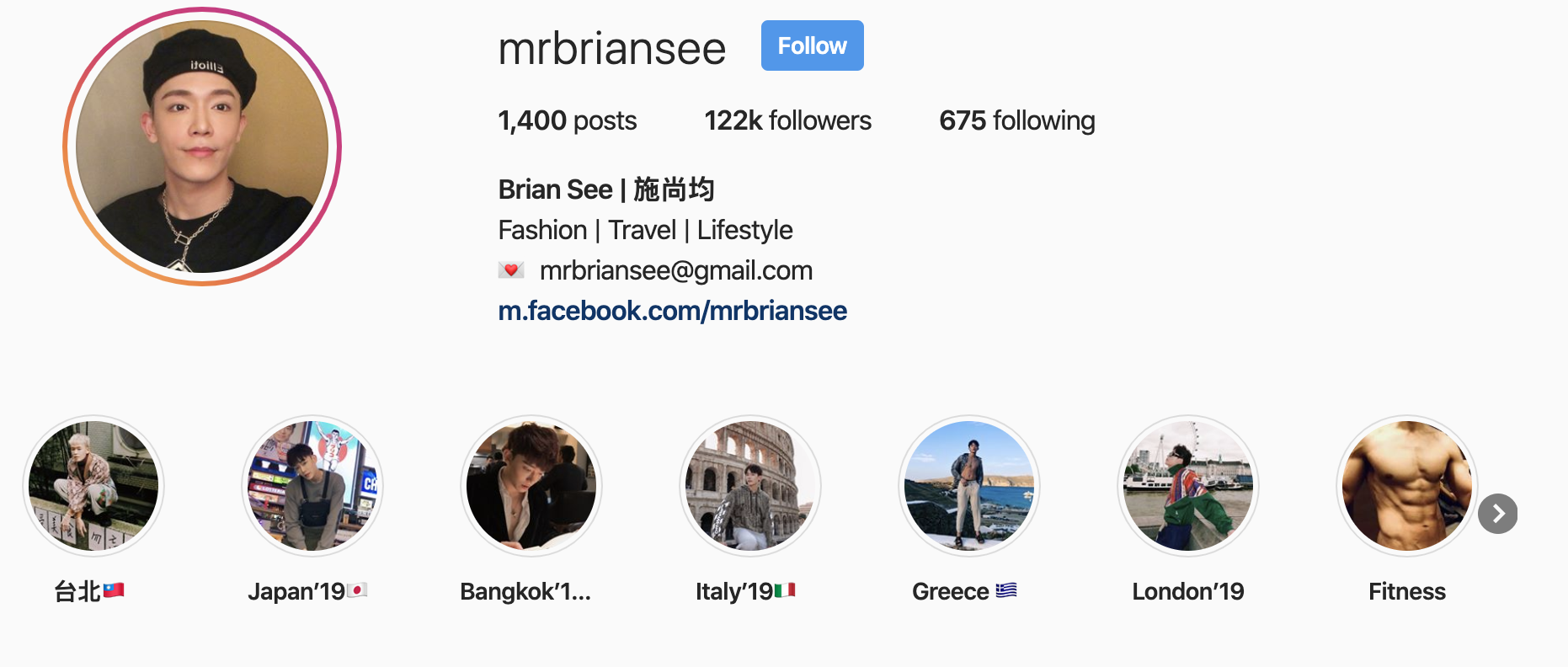Click the Greece label beneath the highlight
This screenshot has width=1568, height=667.
pyautogui.click(x=951, y=591)
